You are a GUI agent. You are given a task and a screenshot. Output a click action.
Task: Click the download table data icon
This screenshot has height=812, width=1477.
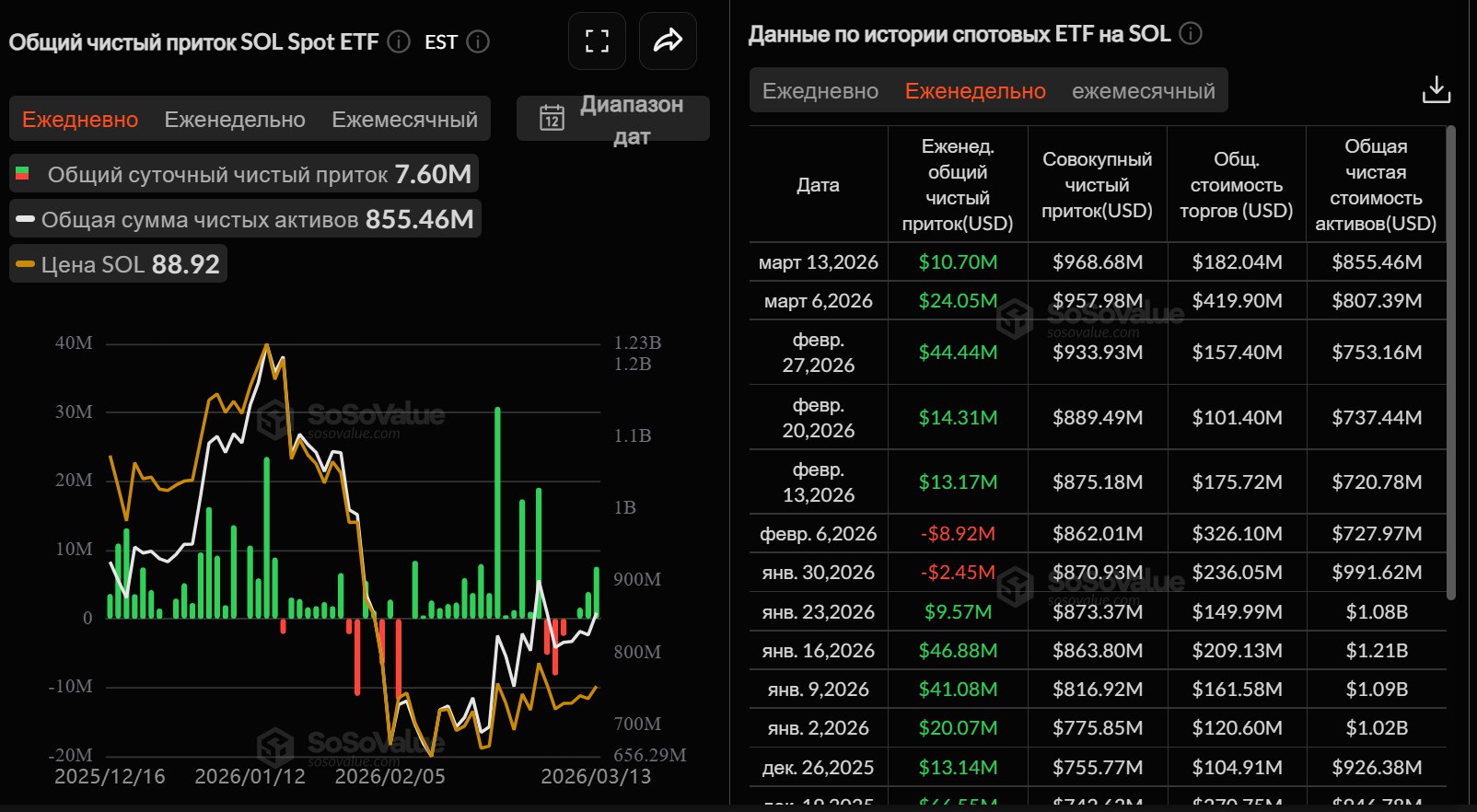[1436, 89]
